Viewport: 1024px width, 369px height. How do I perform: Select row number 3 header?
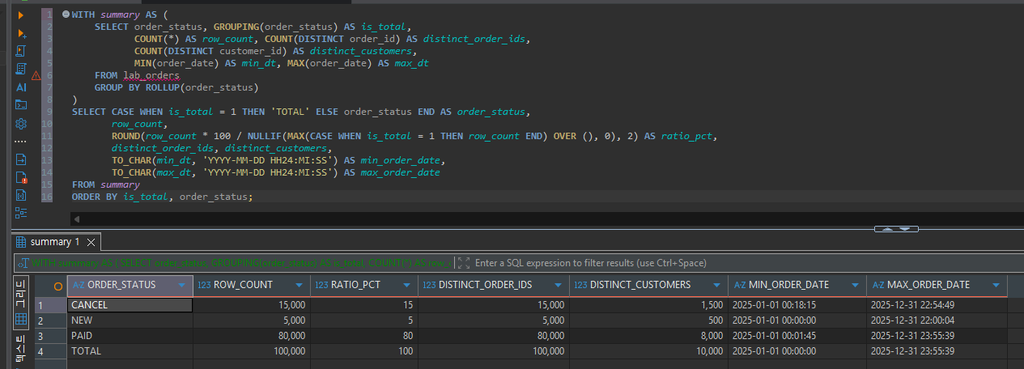click(x=50, y=336)
